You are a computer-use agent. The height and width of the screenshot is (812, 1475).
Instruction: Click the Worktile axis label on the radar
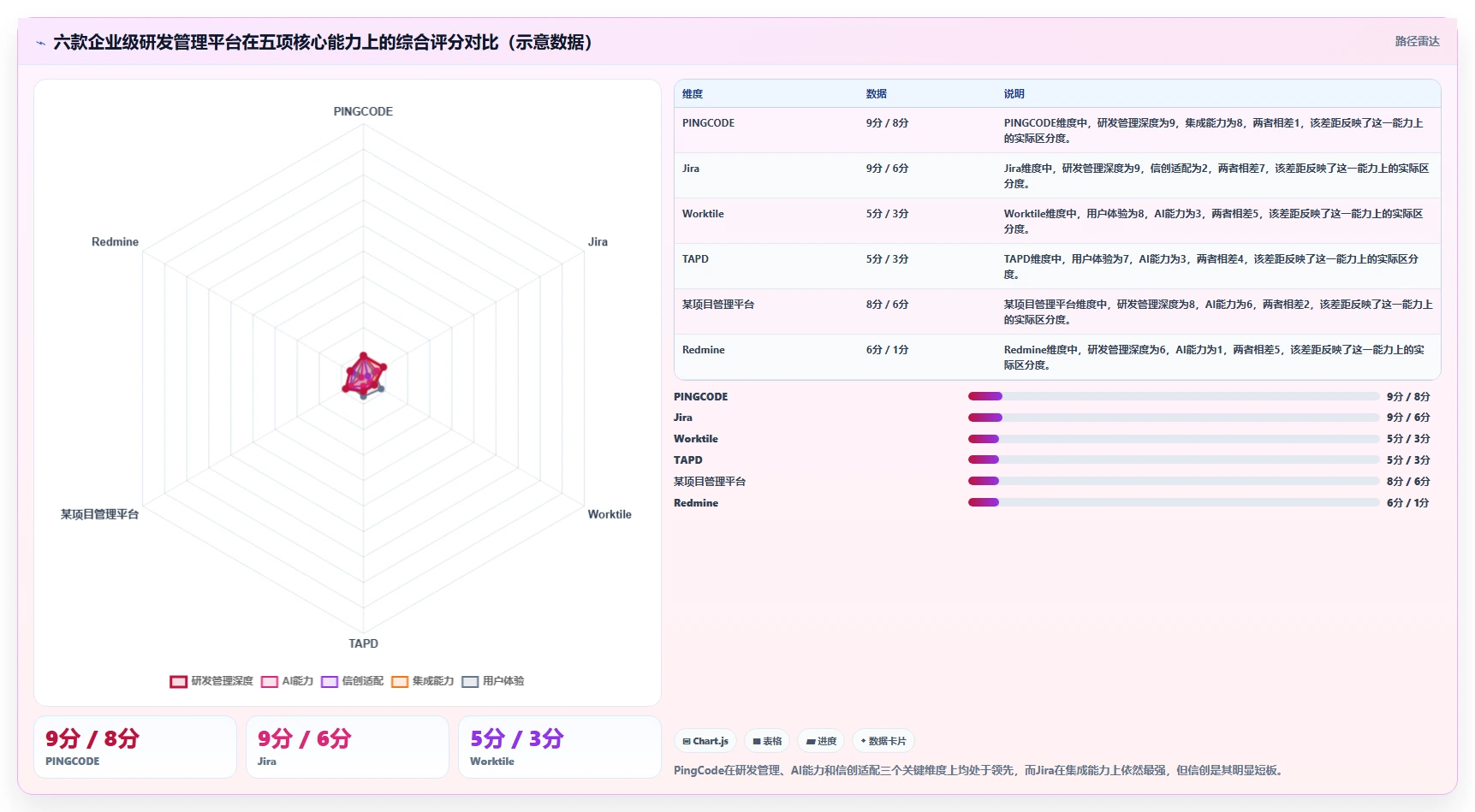click(610, 514)
